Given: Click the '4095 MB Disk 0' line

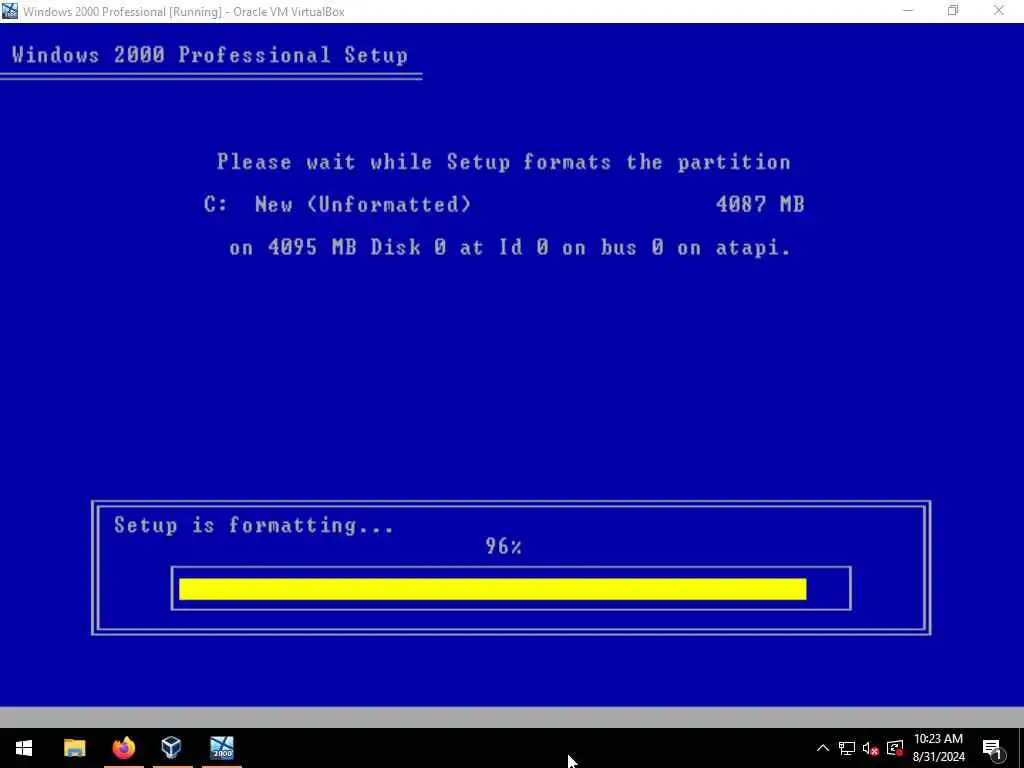Looking at the screenshot, I should (510, 248).
